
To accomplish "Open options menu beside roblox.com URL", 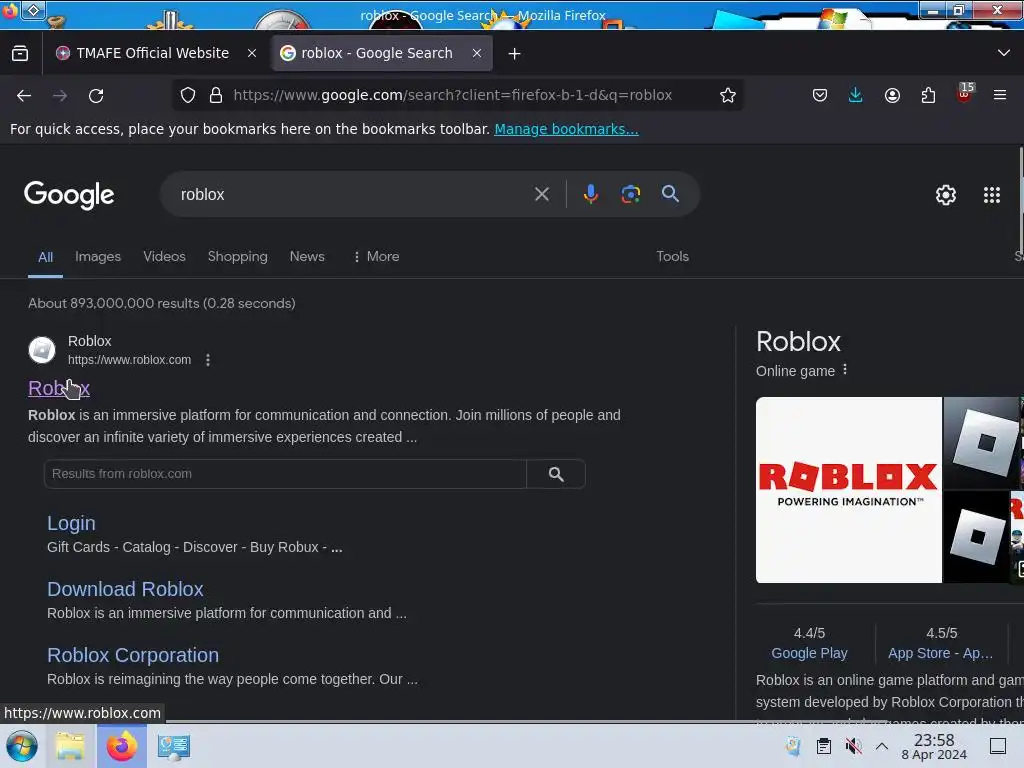I will (208, 360).
